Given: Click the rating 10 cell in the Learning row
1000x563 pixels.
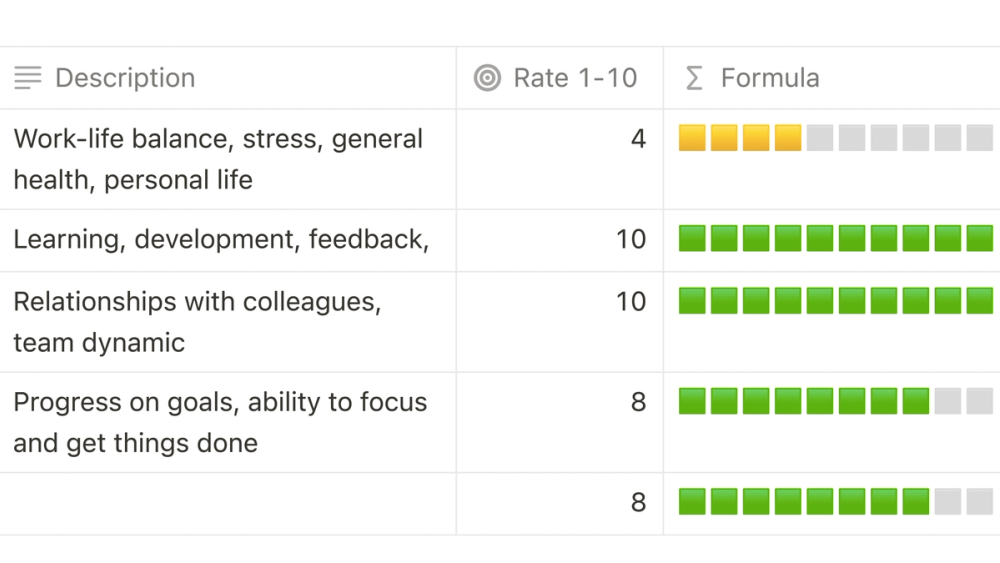Looking at the screenshot, I should tap(560, 240).
